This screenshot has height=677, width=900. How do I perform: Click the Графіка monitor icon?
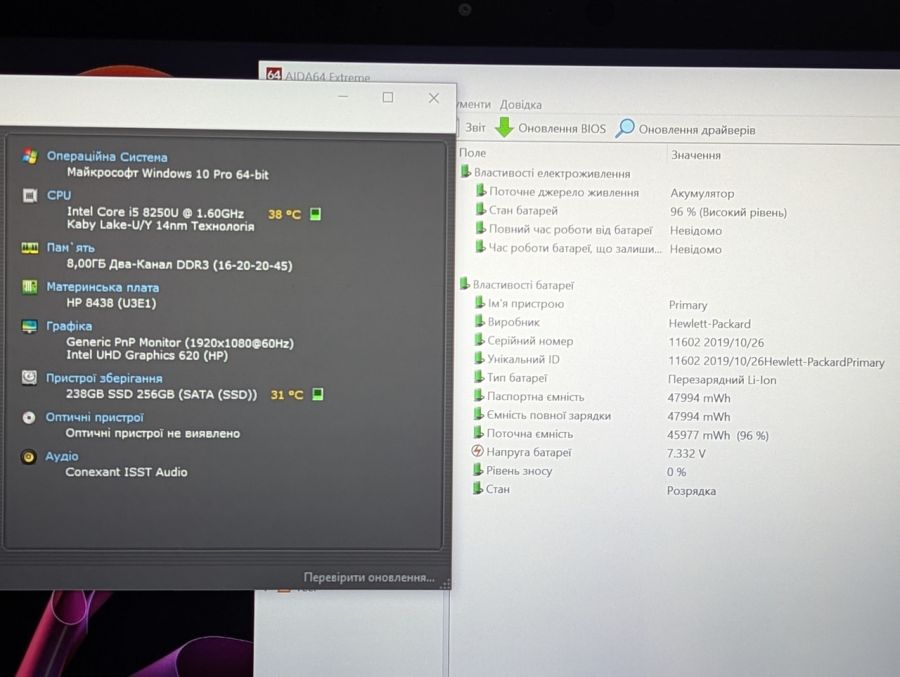(29, 326)
